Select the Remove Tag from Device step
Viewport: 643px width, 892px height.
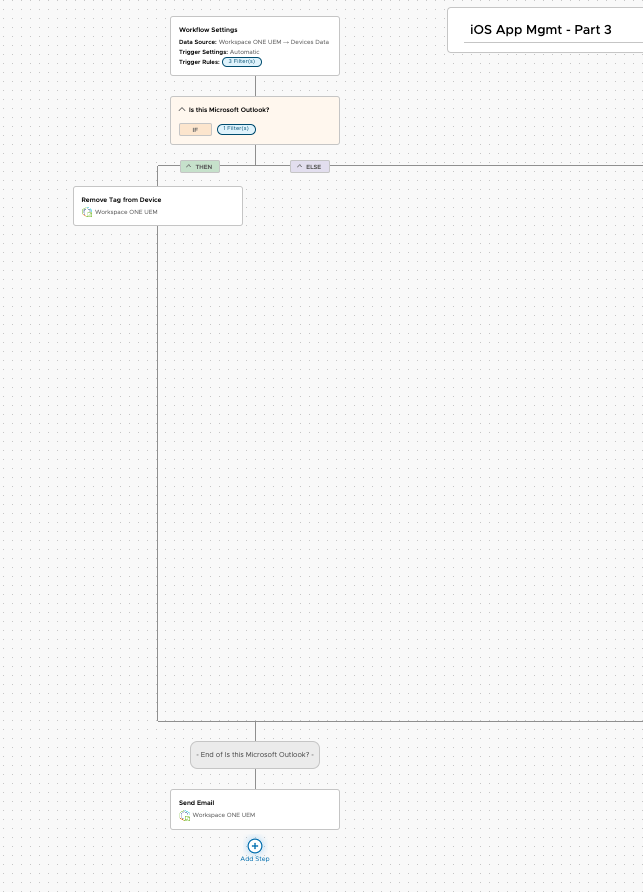(158, 206)
